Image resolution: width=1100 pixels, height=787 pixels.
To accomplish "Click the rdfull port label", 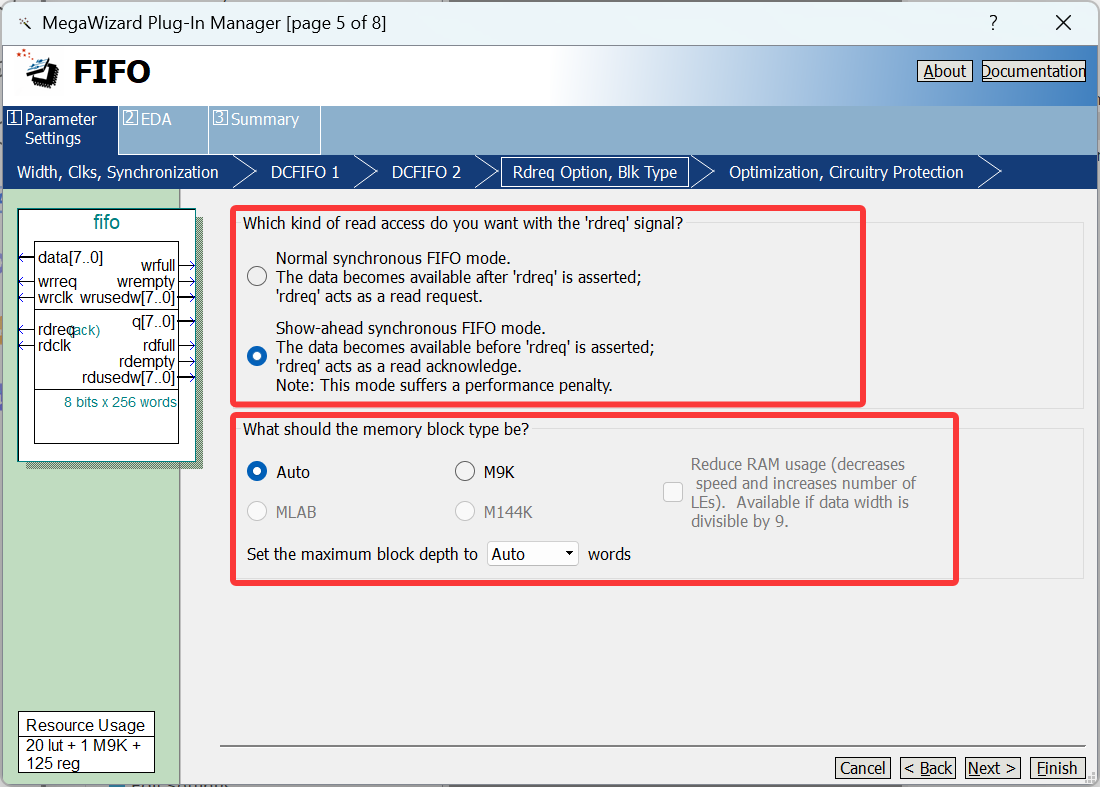I will click(159, 345).
